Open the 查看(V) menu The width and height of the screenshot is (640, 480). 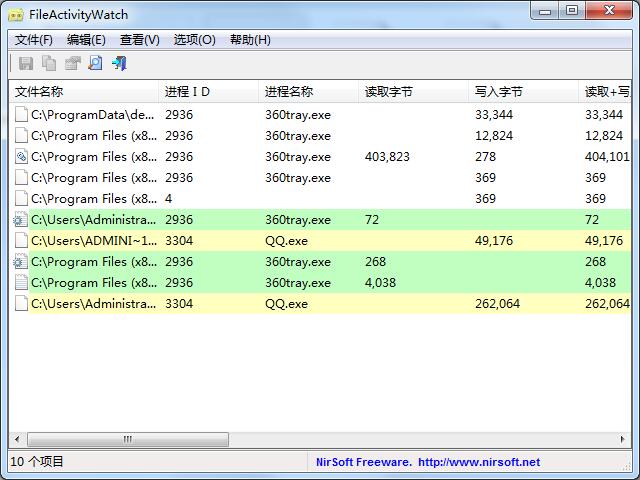coord(140,40)
